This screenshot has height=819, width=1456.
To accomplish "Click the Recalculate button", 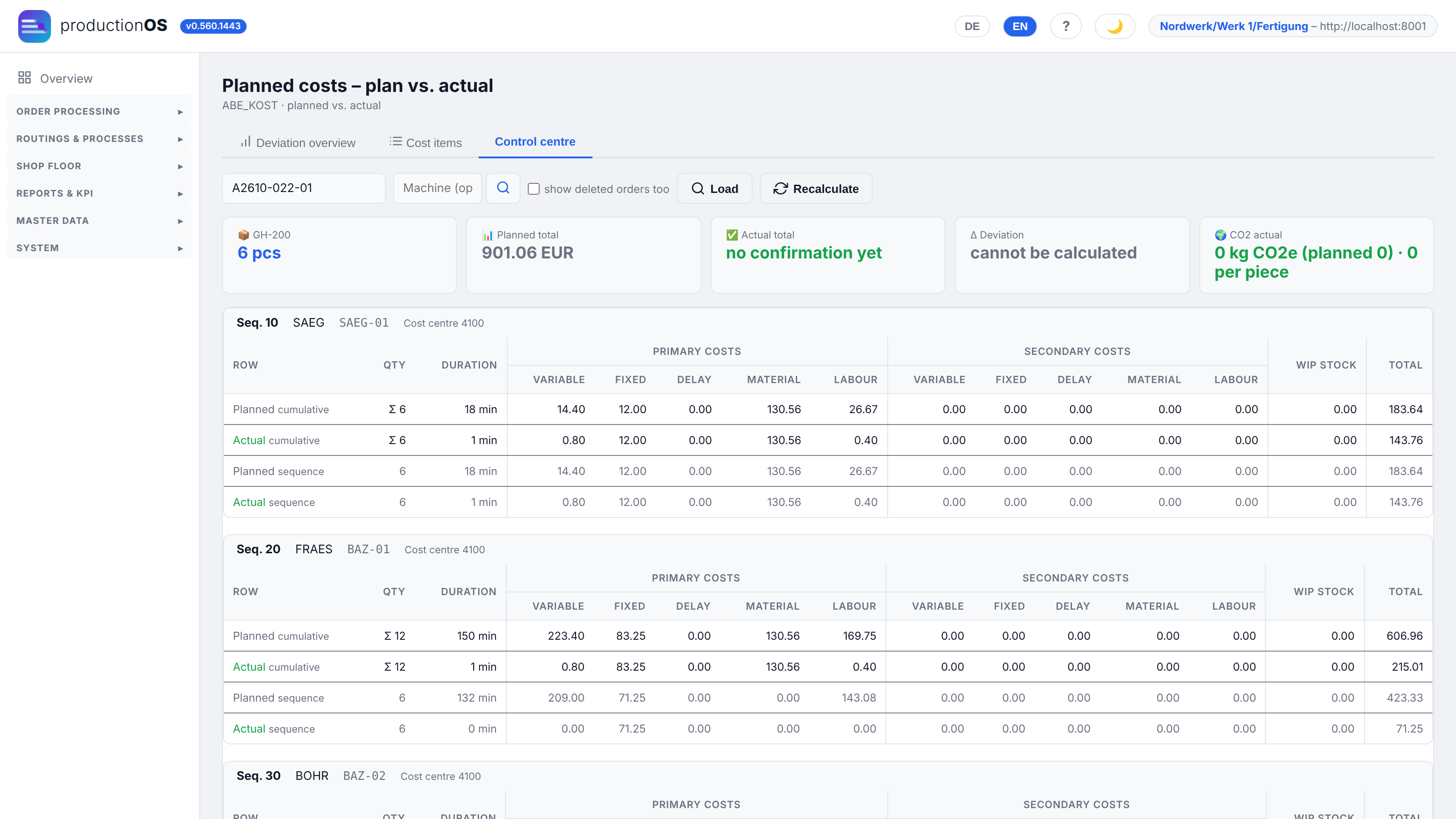I will (x=816, y=188).
